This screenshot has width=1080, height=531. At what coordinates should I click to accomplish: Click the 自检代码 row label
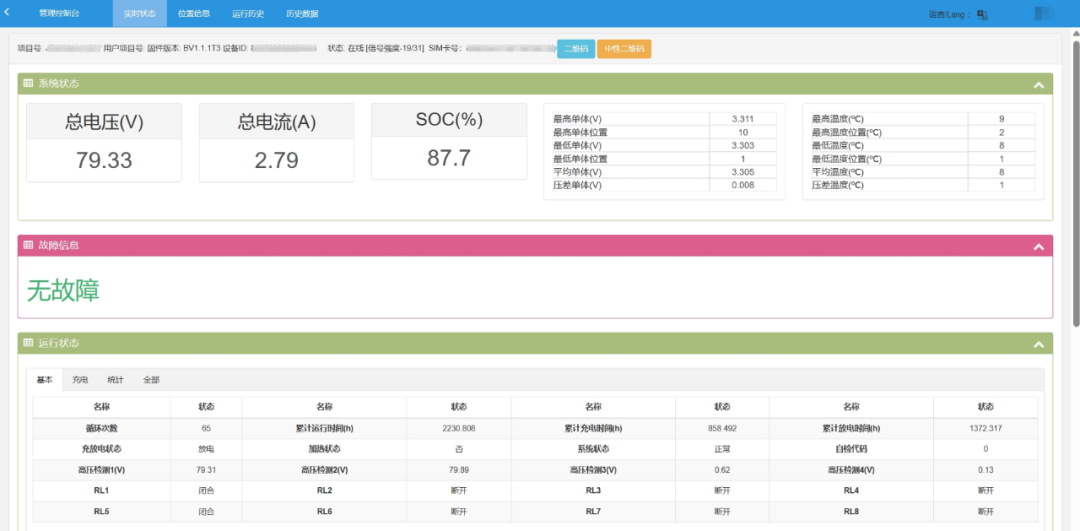point(851,449)
